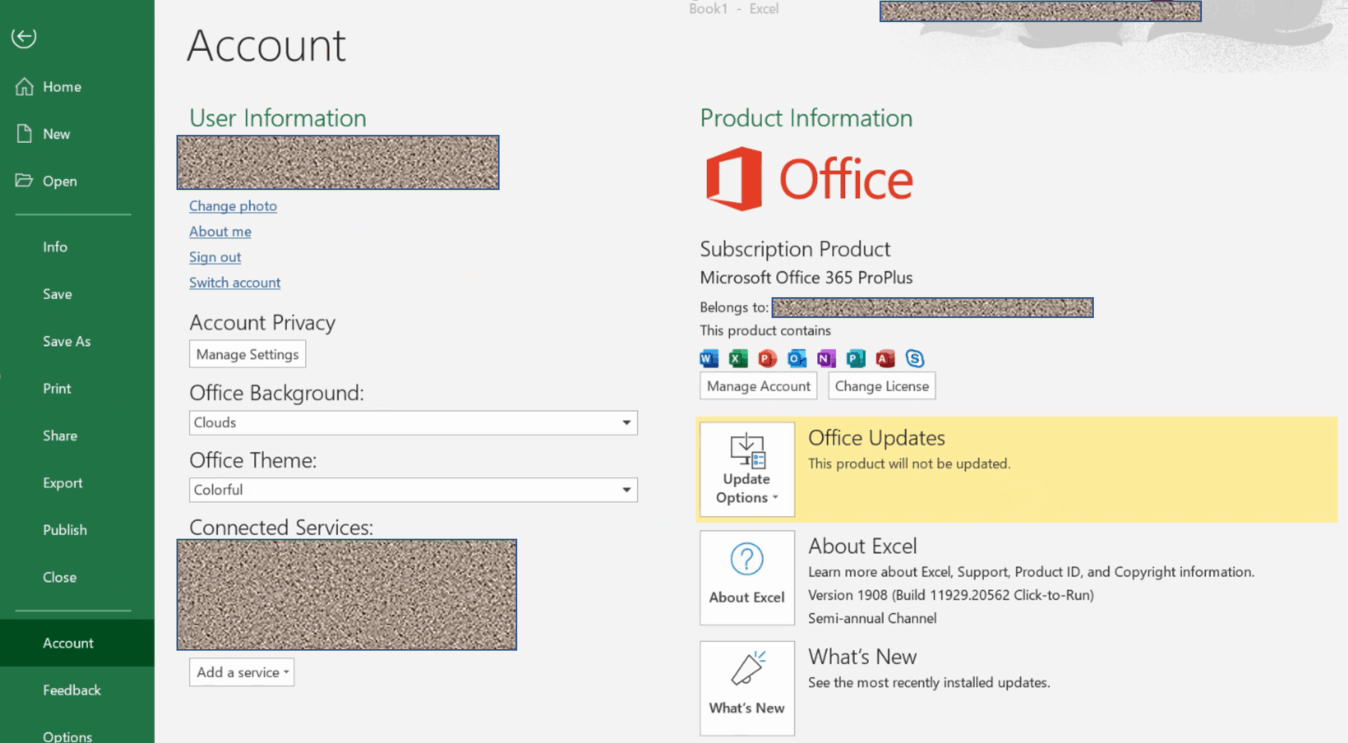This screenshot has height=743, width=1348.
Task: Click the Version 1908 build text
Action: (951, 595)
